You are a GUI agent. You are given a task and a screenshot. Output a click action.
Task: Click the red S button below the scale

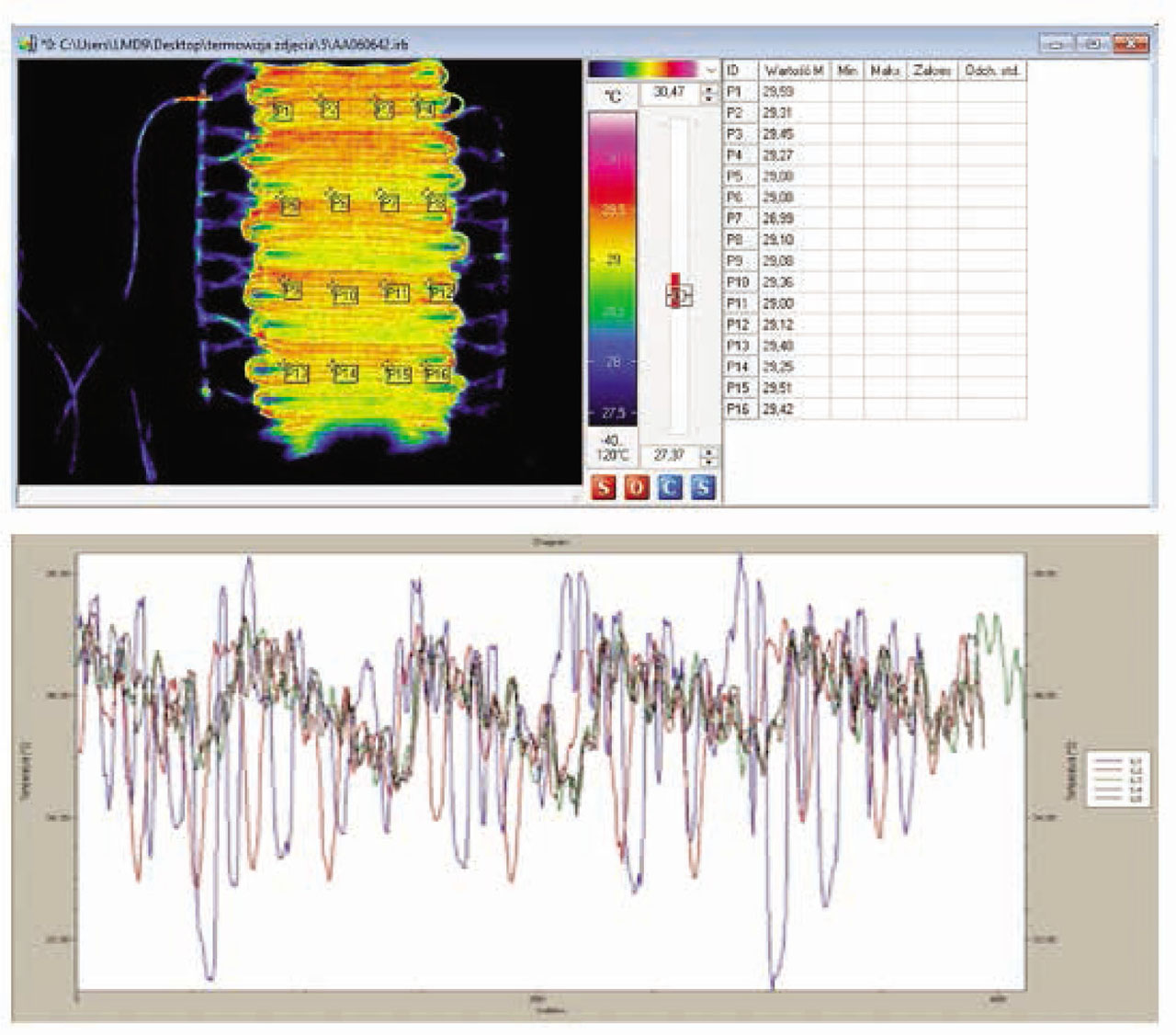click(x=604, y=486)
